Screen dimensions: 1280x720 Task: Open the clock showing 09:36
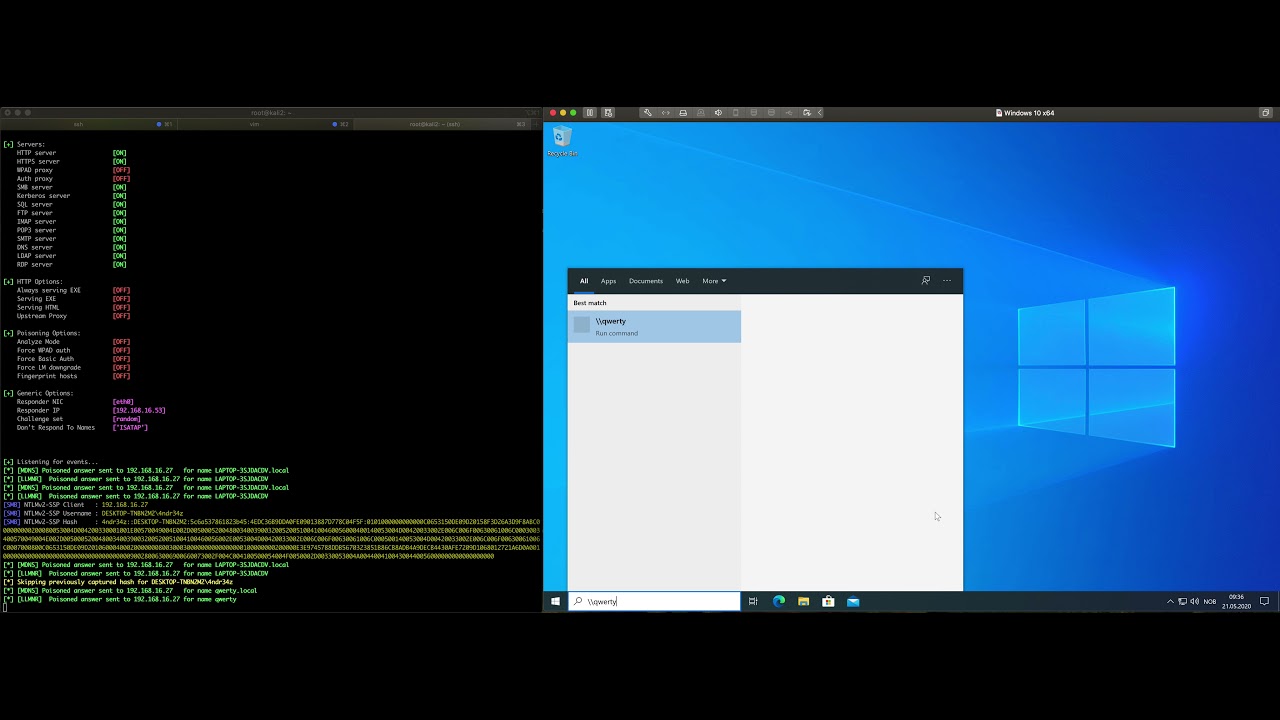1236,601
